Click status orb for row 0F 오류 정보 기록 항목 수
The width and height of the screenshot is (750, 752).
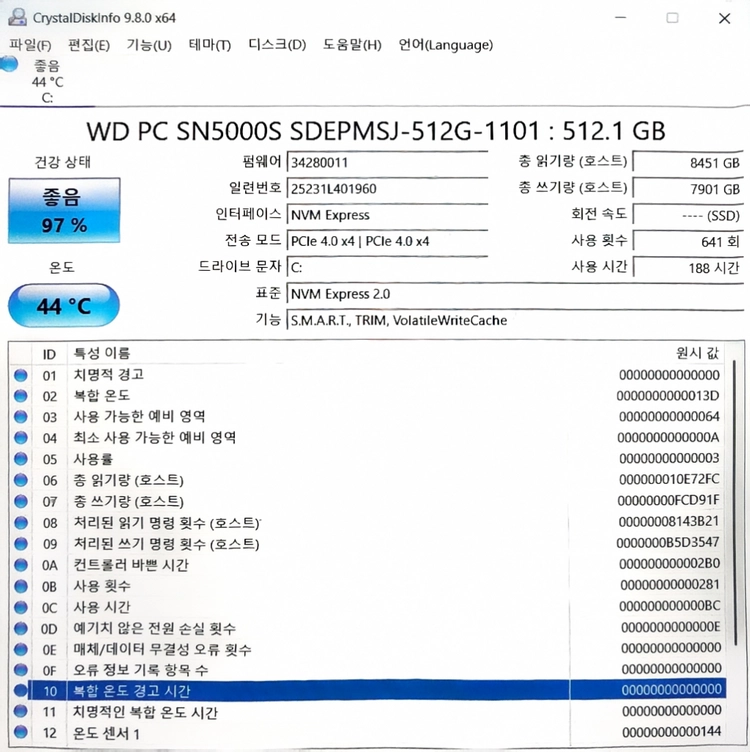click(21, 670)
